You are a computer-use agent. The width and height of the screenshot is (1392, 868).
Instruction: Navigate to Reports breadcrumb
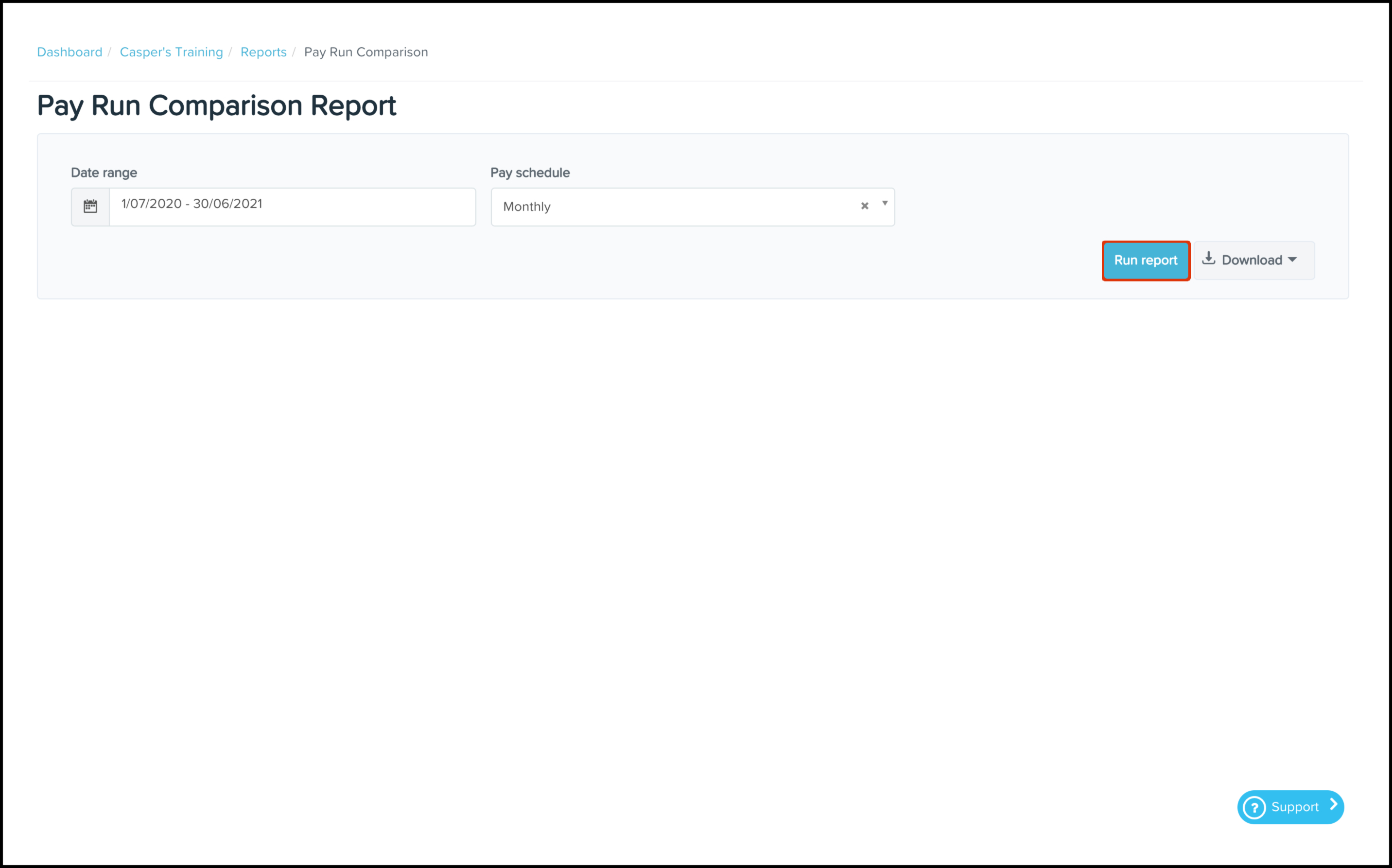[x=263, y=52]
